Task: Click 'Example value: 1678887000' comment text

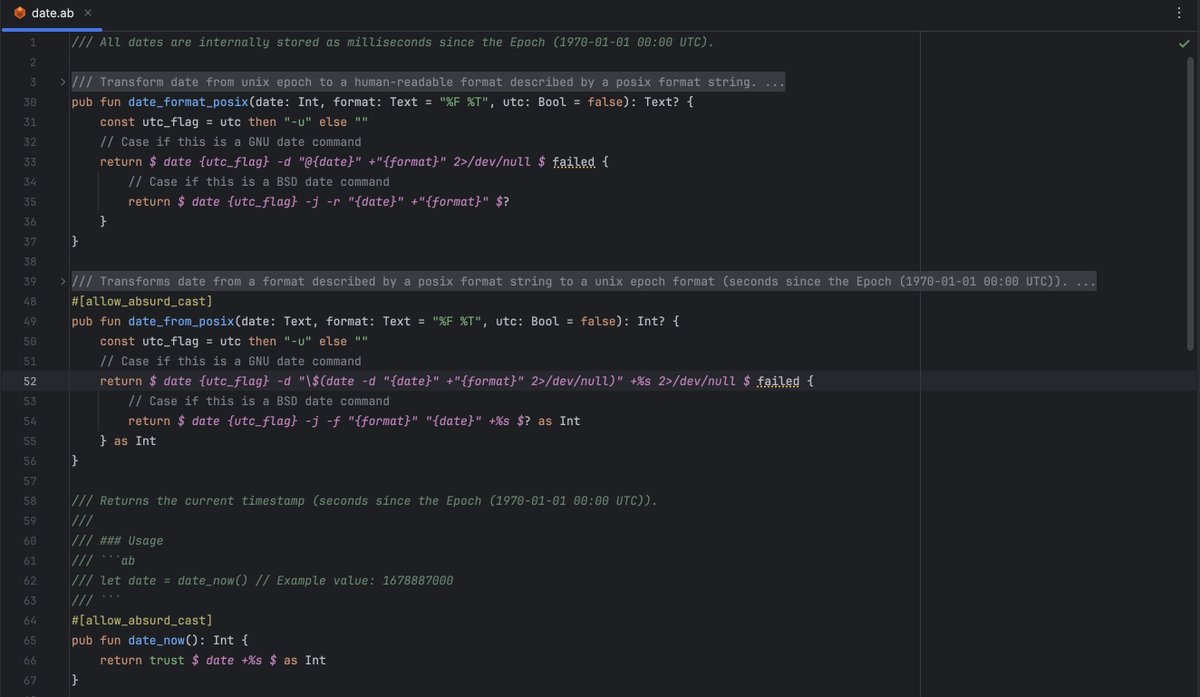Action: 365,580
